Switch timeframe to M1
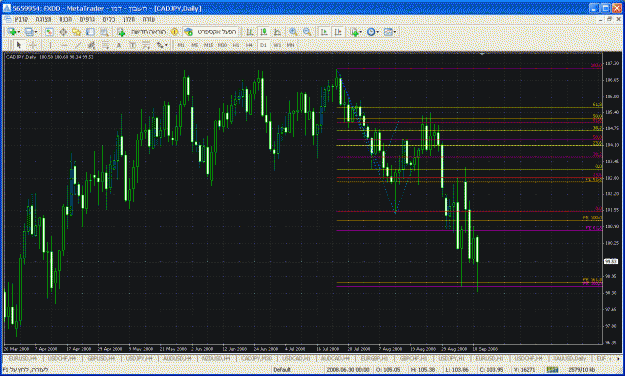Image resolution: width=625 pixels, height=376 pixels. [x=181, y=45]
